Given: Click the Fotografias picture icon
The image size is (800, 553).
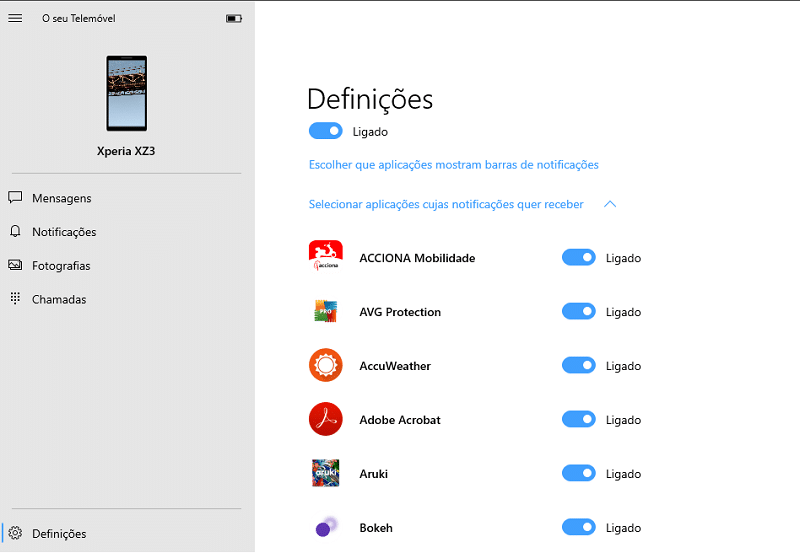Looking at the screenshot, I should pos(15,265).
